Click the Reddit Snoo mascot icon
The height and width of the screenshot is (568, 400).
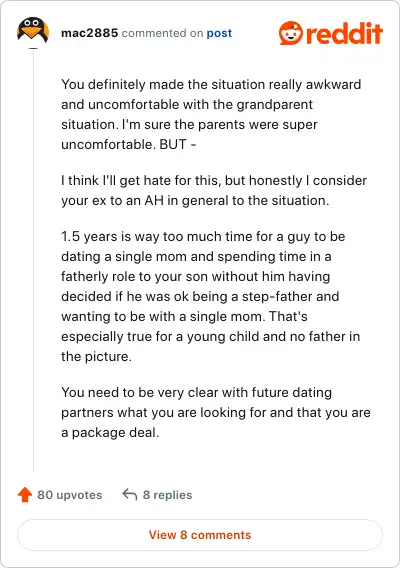point(291,33)
